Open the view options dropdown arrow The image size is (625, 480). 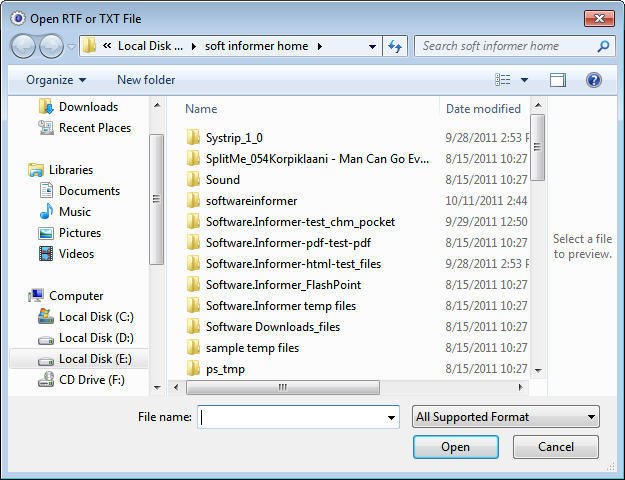tap(525, 80)
